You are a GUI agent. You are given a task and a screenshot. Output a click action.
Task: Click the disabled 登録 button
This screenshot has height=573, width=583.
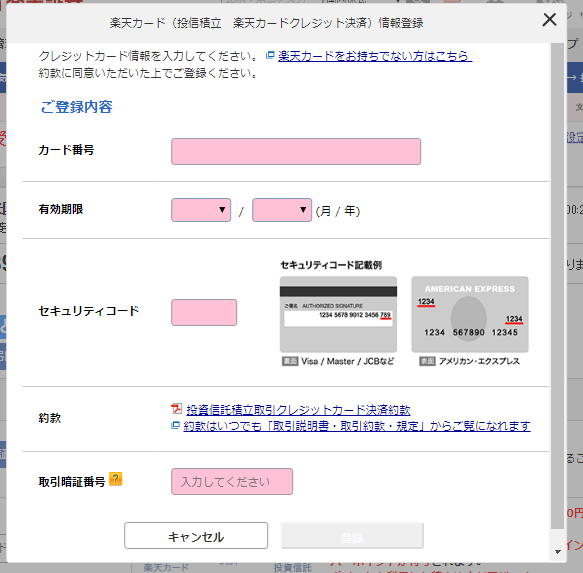click(x=352, y=535)
